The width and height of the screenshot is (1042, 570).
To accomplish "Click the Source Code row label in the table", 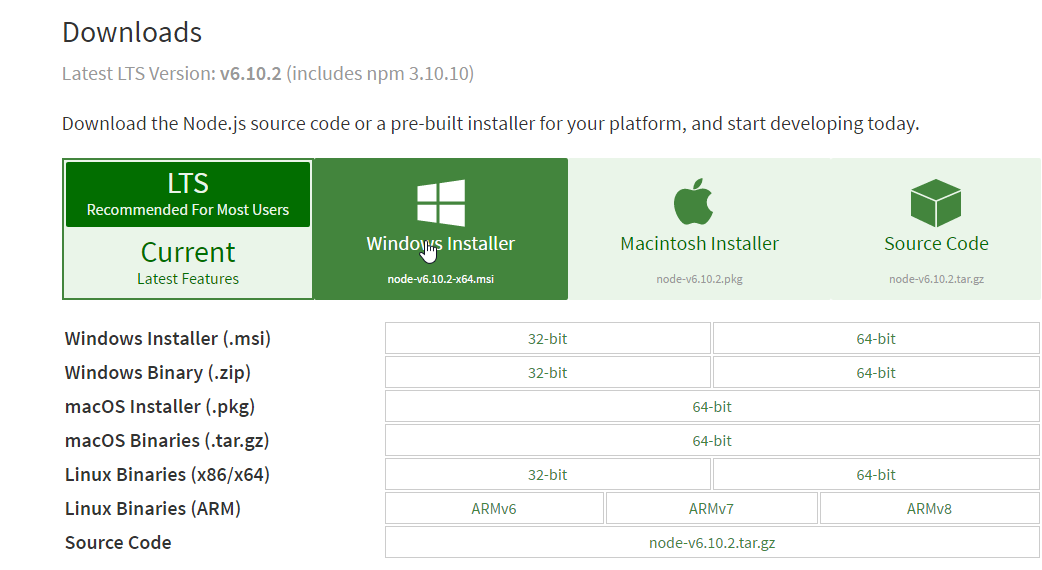I will click(118, 542).
